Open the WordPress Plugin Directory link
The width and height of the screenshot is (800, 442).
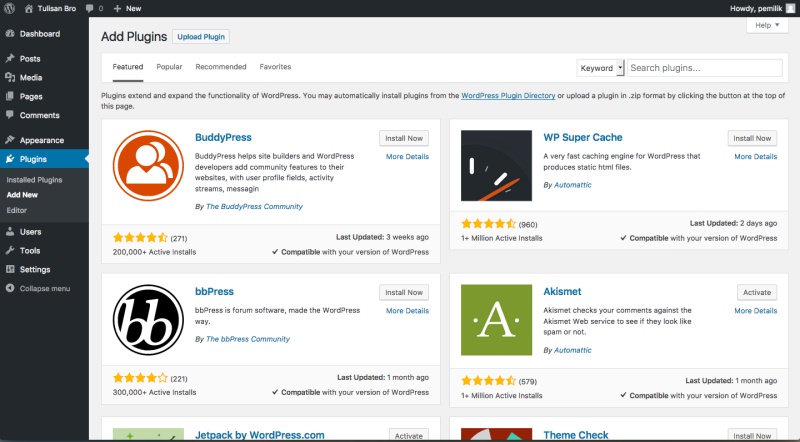(508, 95)
